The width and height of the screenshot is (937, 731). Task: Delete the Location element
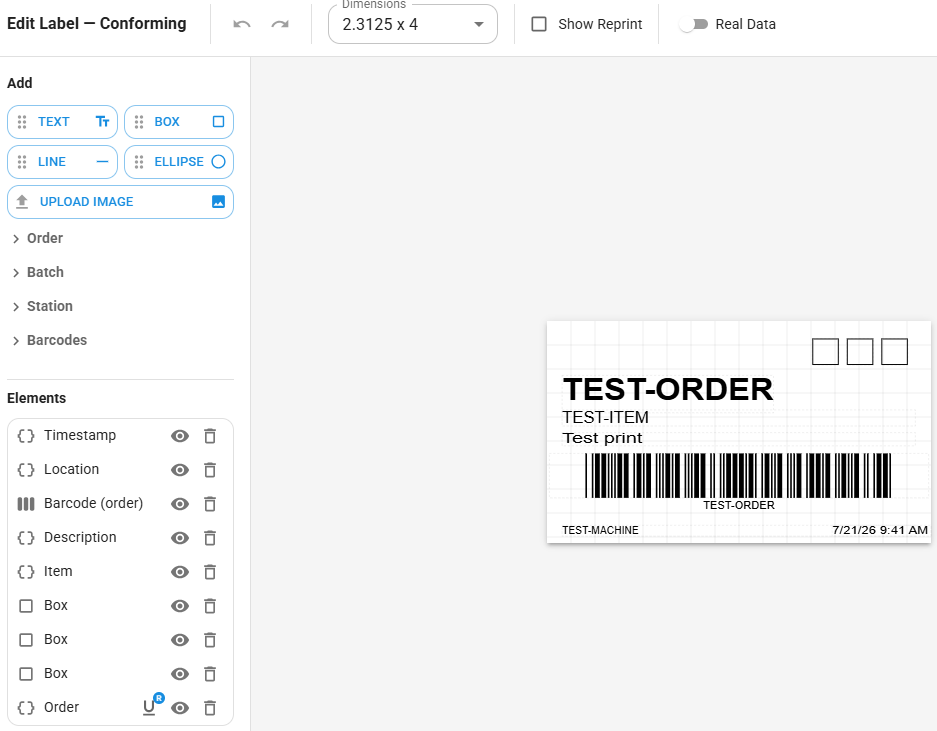click(210, 470)
